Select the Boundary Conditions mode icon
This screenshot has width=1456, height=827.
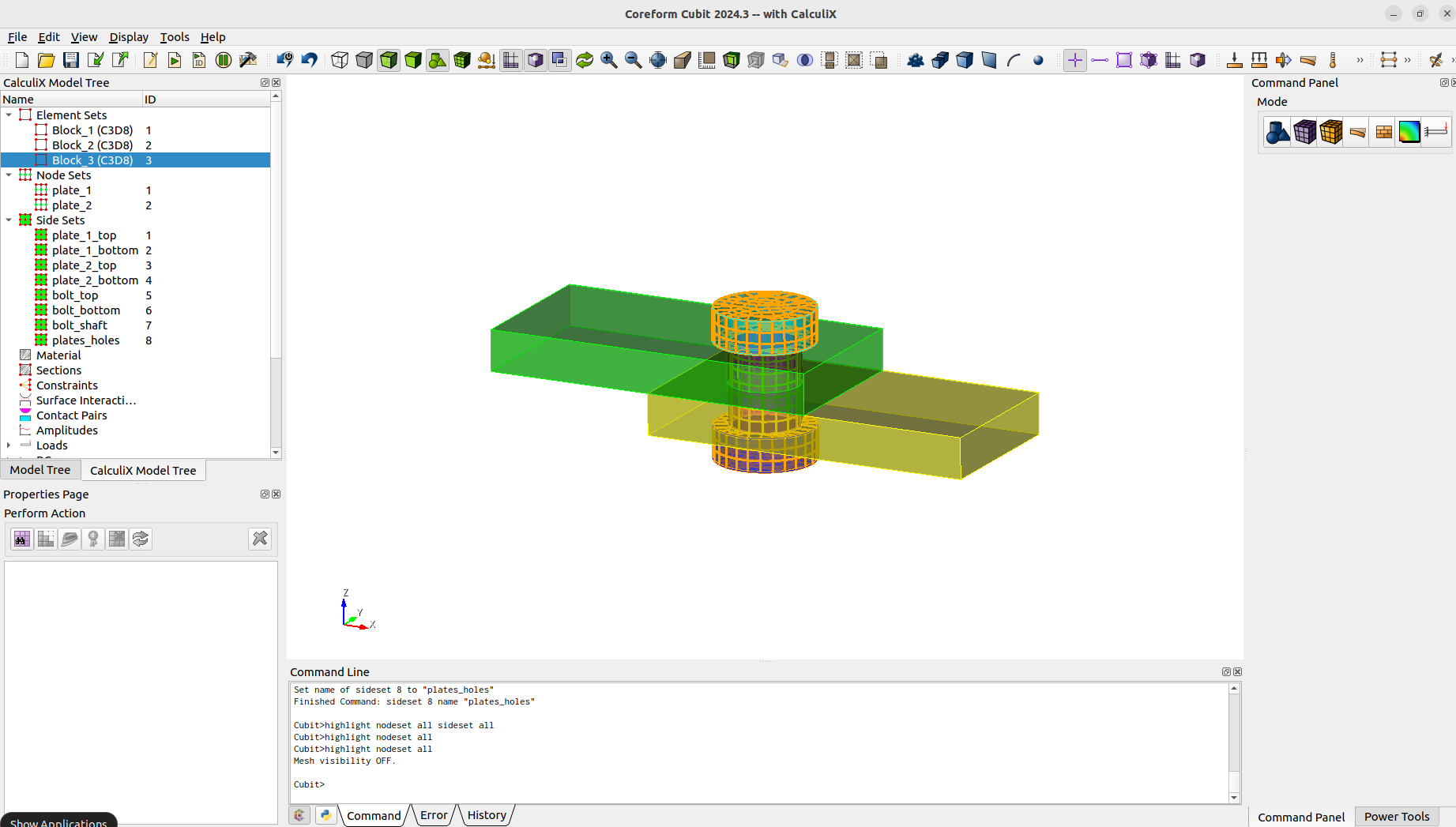(1436, 132)
